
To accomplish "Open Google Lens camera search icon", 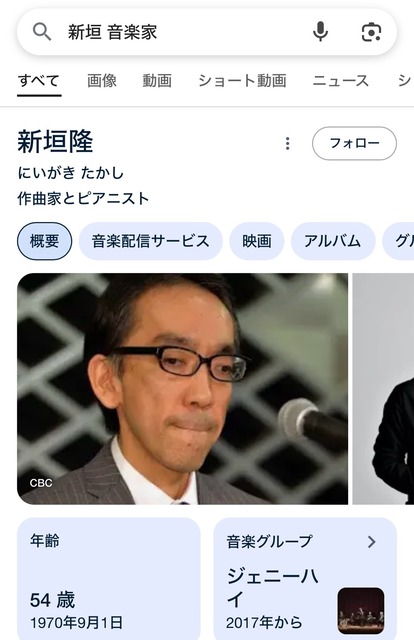I will pyautogui.click(x=371, y=32).
